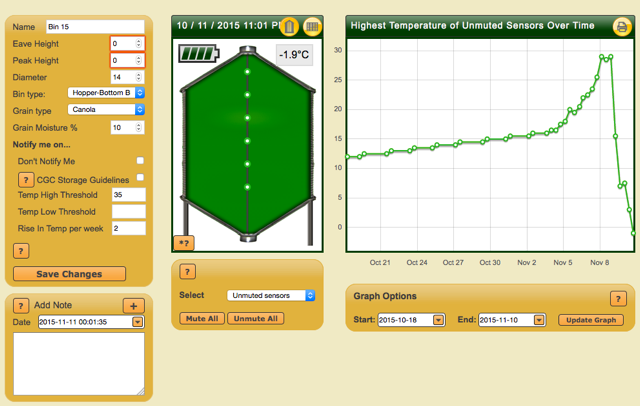Adjust the Peak Height stepper
This screenshot has height=406, width=640.
coord(138,60)
